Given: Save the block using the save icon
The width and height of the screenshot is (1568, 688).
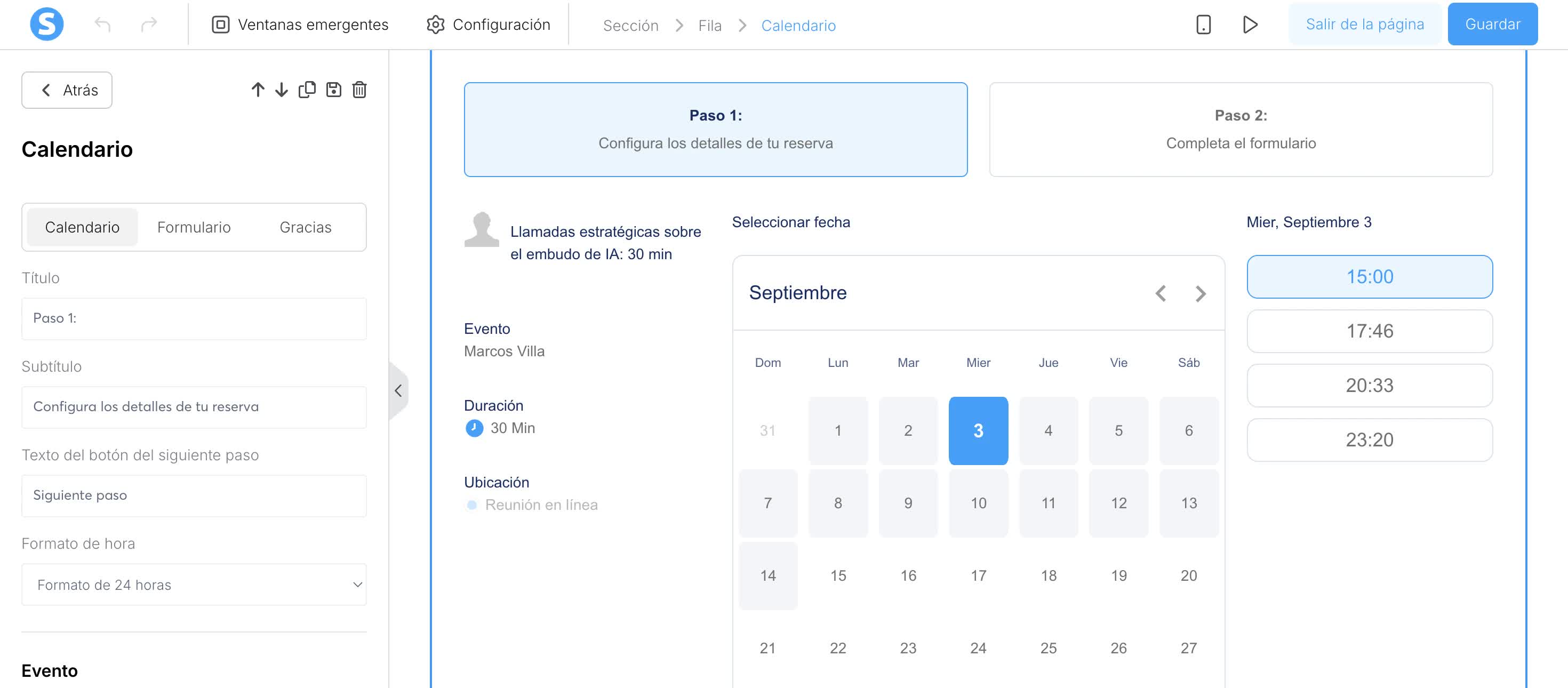Looking at the screenshot, I should (x=333, y=90).
